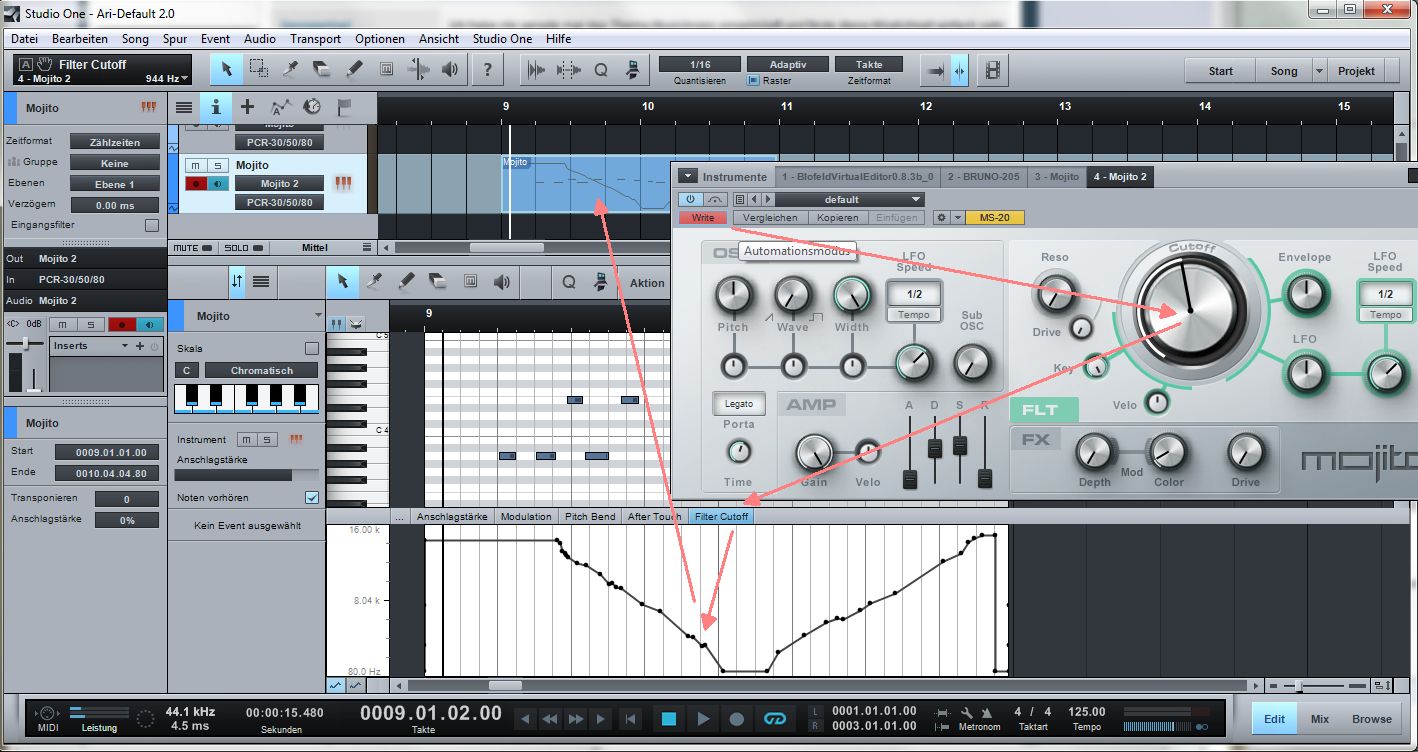Viewport: 1418px width, 752px height.
Task: Open the tempo track clock icon
Action: 312,107
